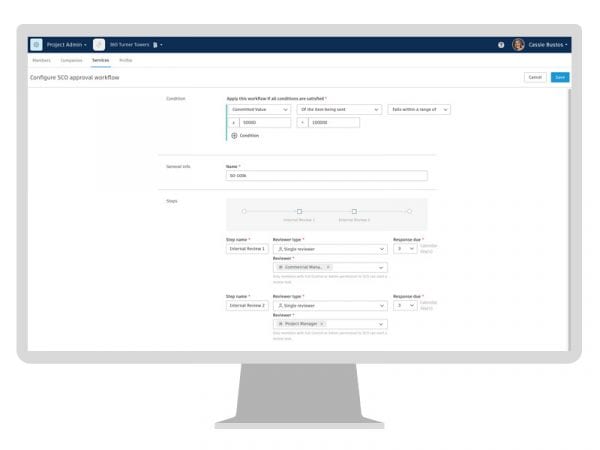Select the Services tab

[101, 60]
